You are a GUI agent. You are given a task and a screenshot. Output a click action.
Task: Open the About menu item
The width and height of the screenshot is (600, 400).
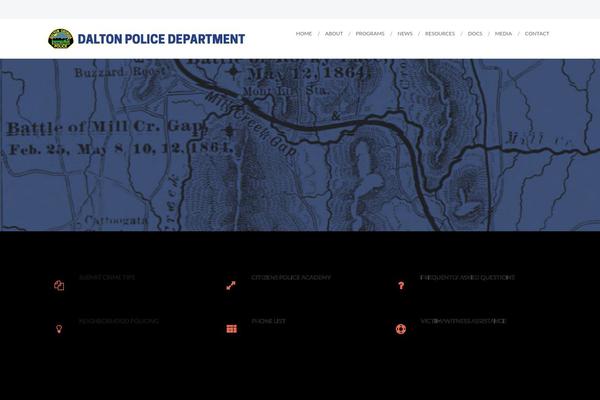coord(334,34)
